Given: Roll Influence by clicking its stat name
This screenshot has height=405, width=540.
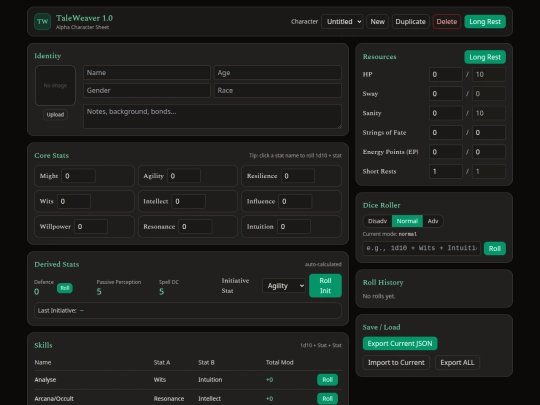Looking at the screenshot, I should pos(261,201).
